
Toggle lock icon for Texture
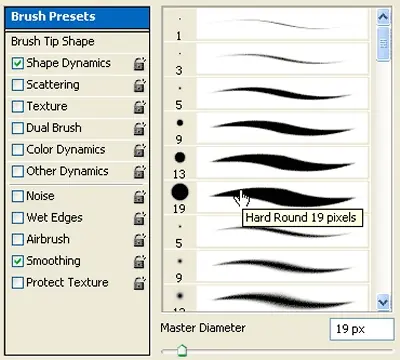pos(140,107)
